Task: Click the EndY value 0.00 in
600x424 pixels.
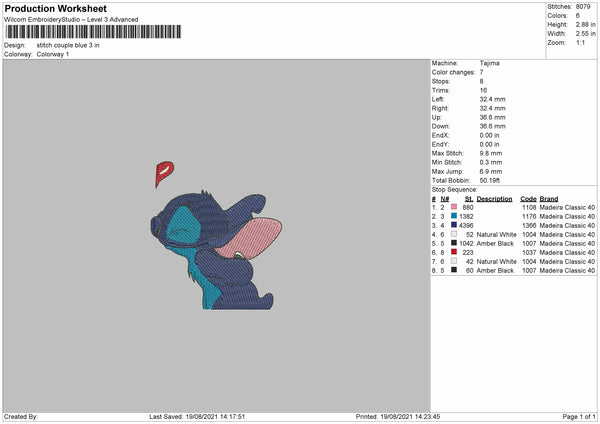Action: tap(489, 144)
